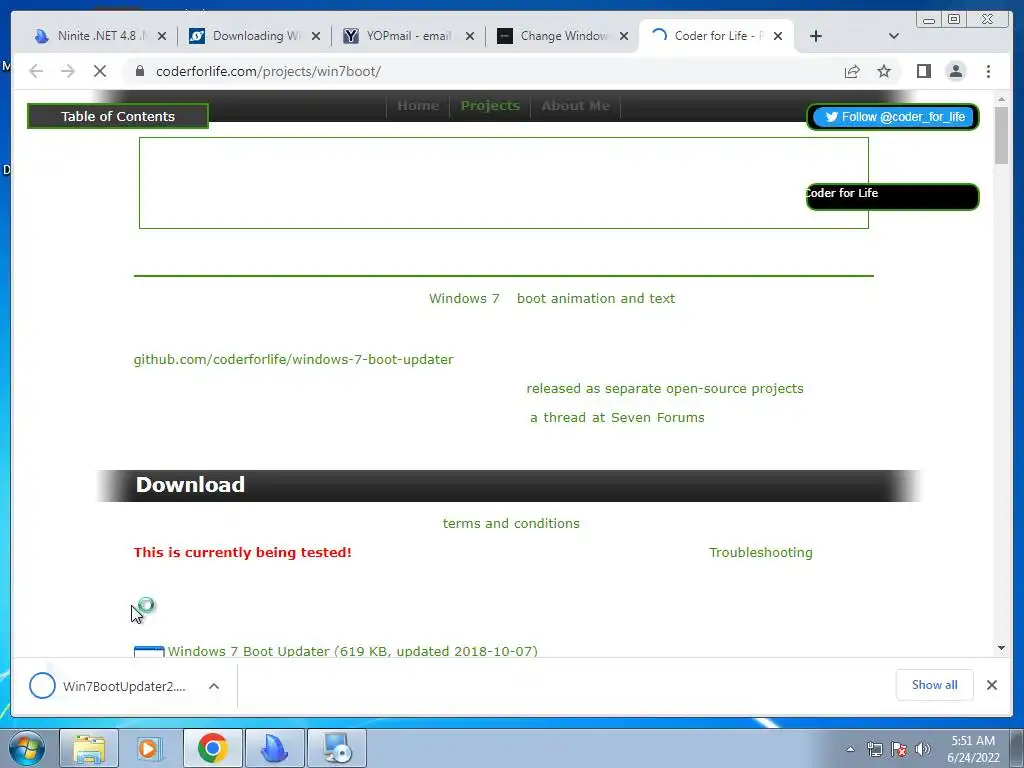The width and height of the screenshot is (1024, 768).
Task: Open the Chrome profile avatar
Action: tap(955, 71)
